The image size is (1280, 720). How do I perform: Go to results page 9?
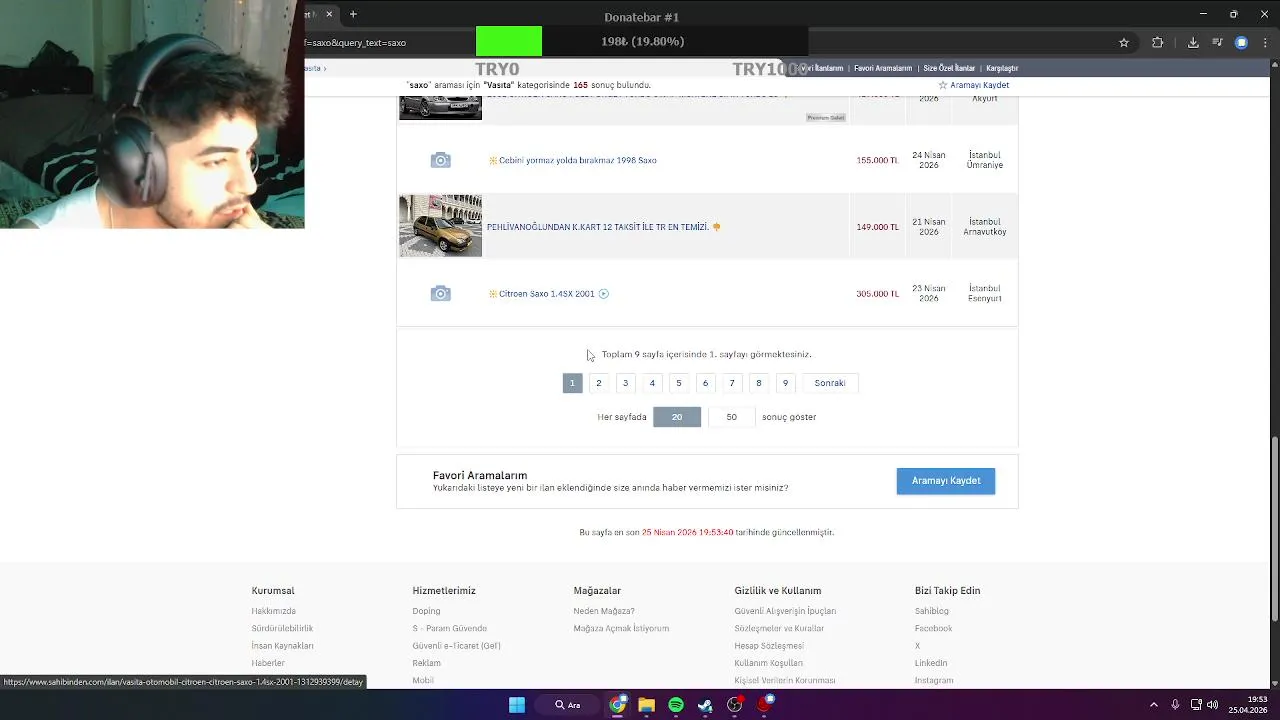coord(785,383)
